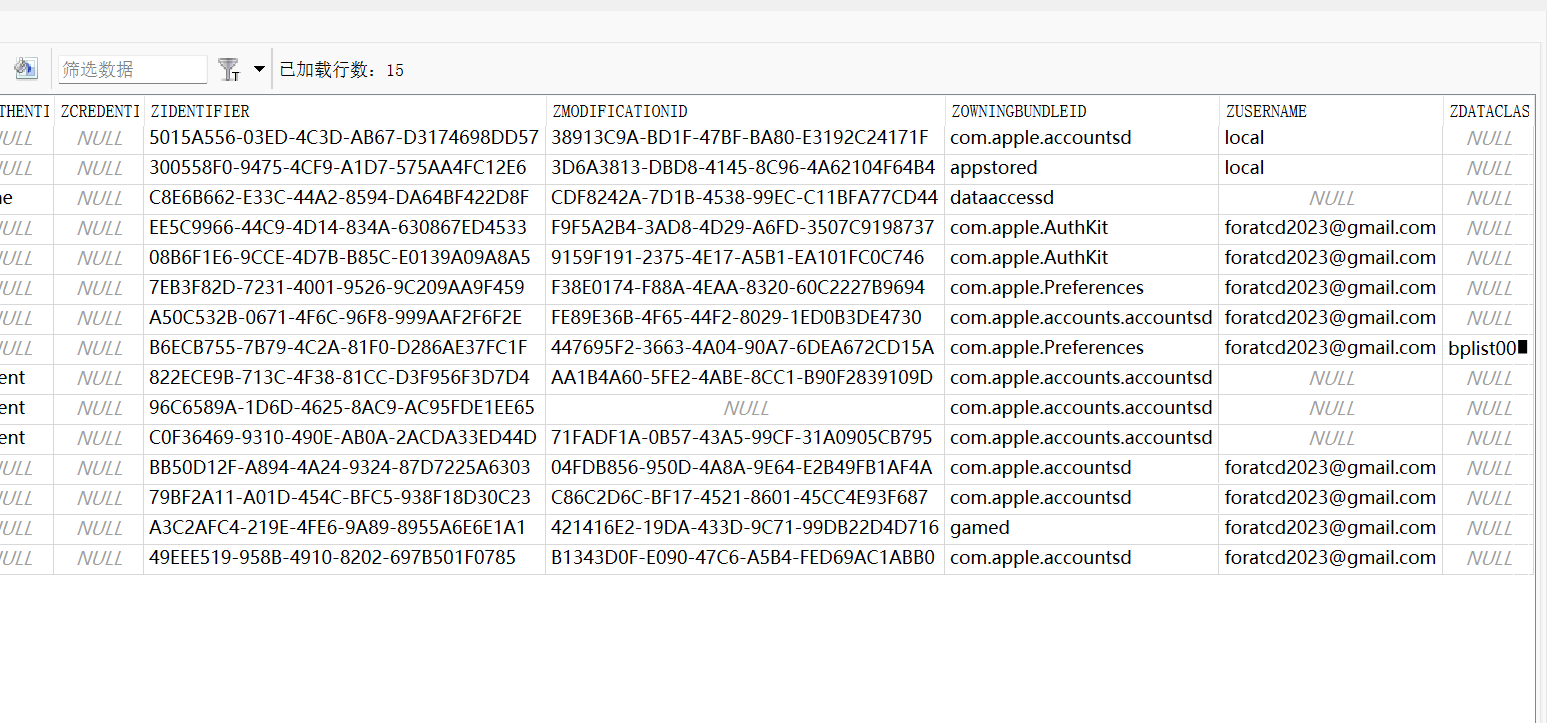Click the 已加载行数: 15 label
The image size is (1547, 723).
341,70
